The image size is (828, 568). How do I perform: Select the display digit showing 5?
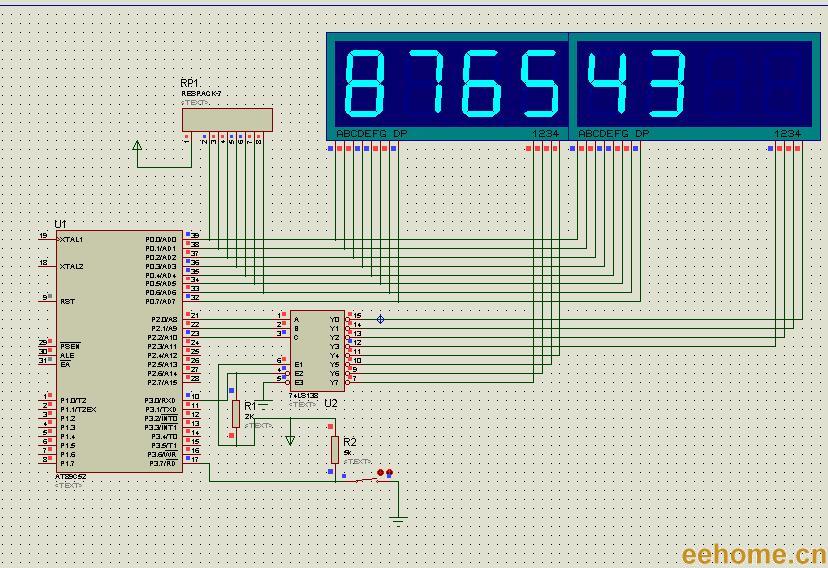[539, 83]
